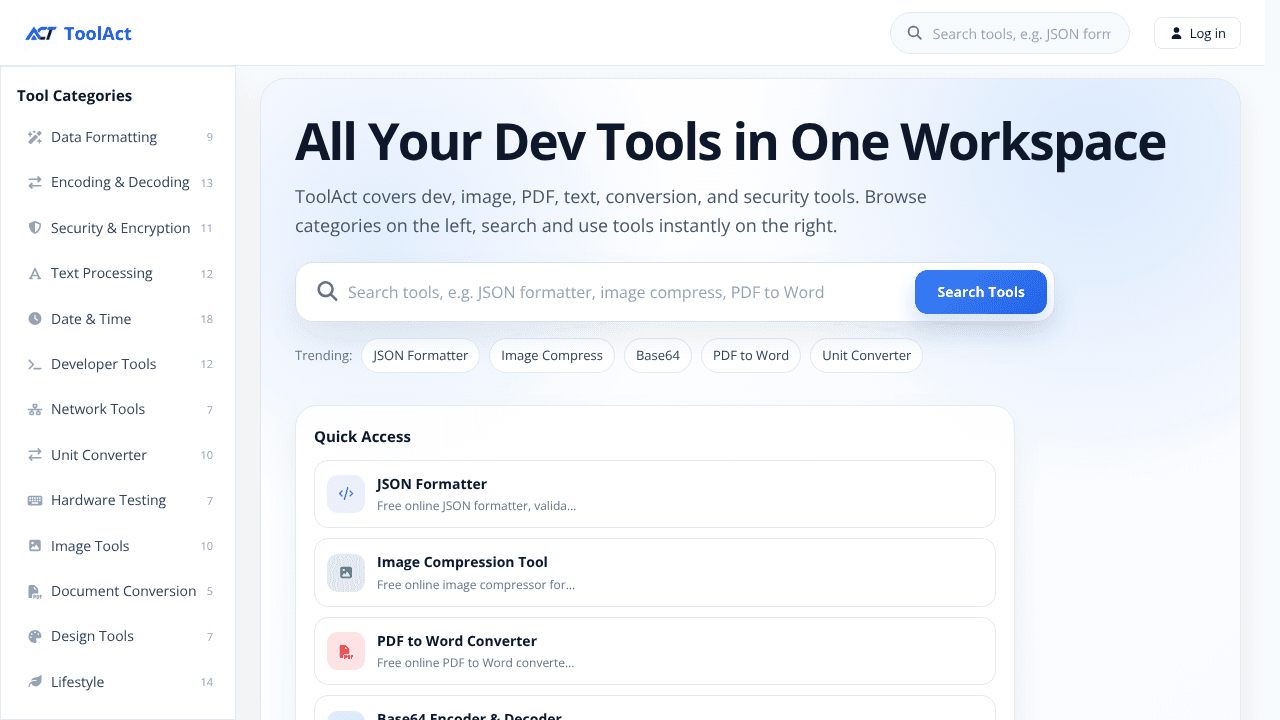
Task: Click the Data Formatting count 9
Action: click(x=210, y=137)
